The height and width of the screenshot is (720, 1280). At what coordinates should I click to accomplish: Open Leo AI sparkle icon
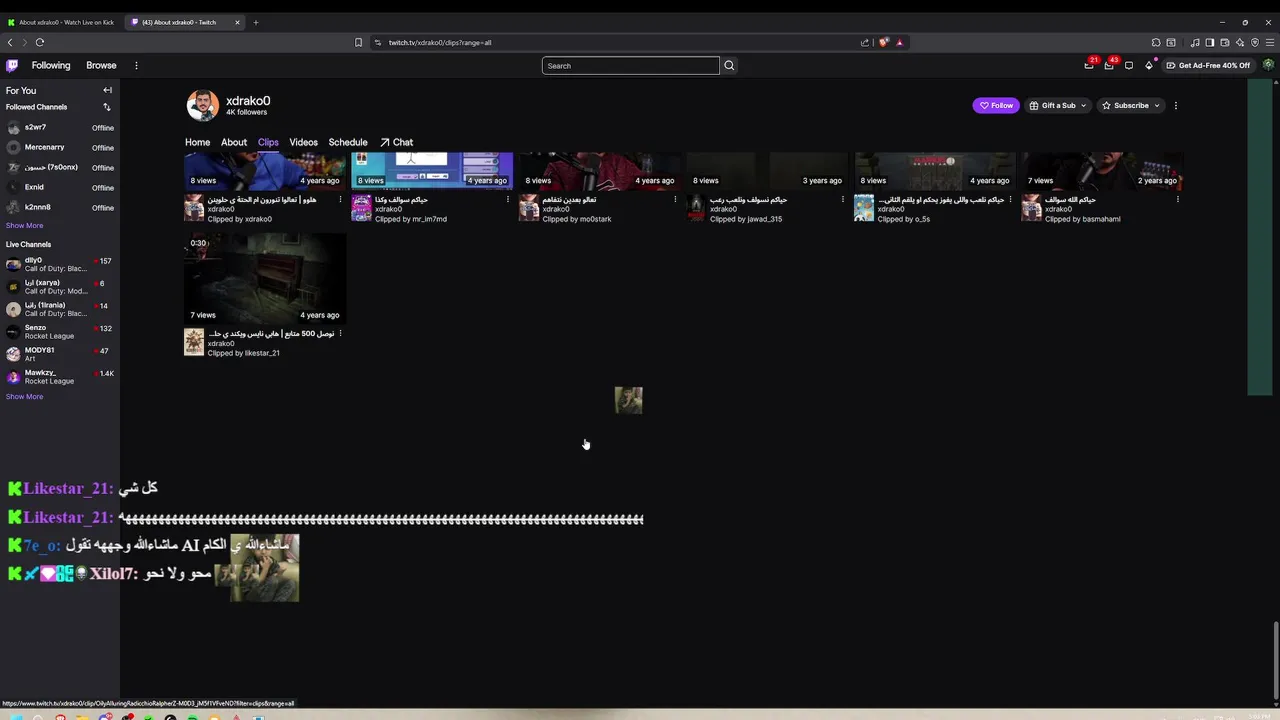tap(1240, 42)
